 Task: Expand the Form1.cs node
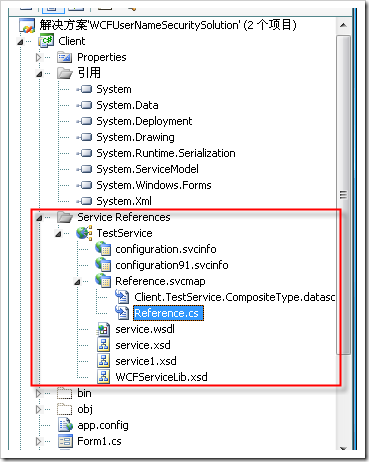(x=39, y=441)
